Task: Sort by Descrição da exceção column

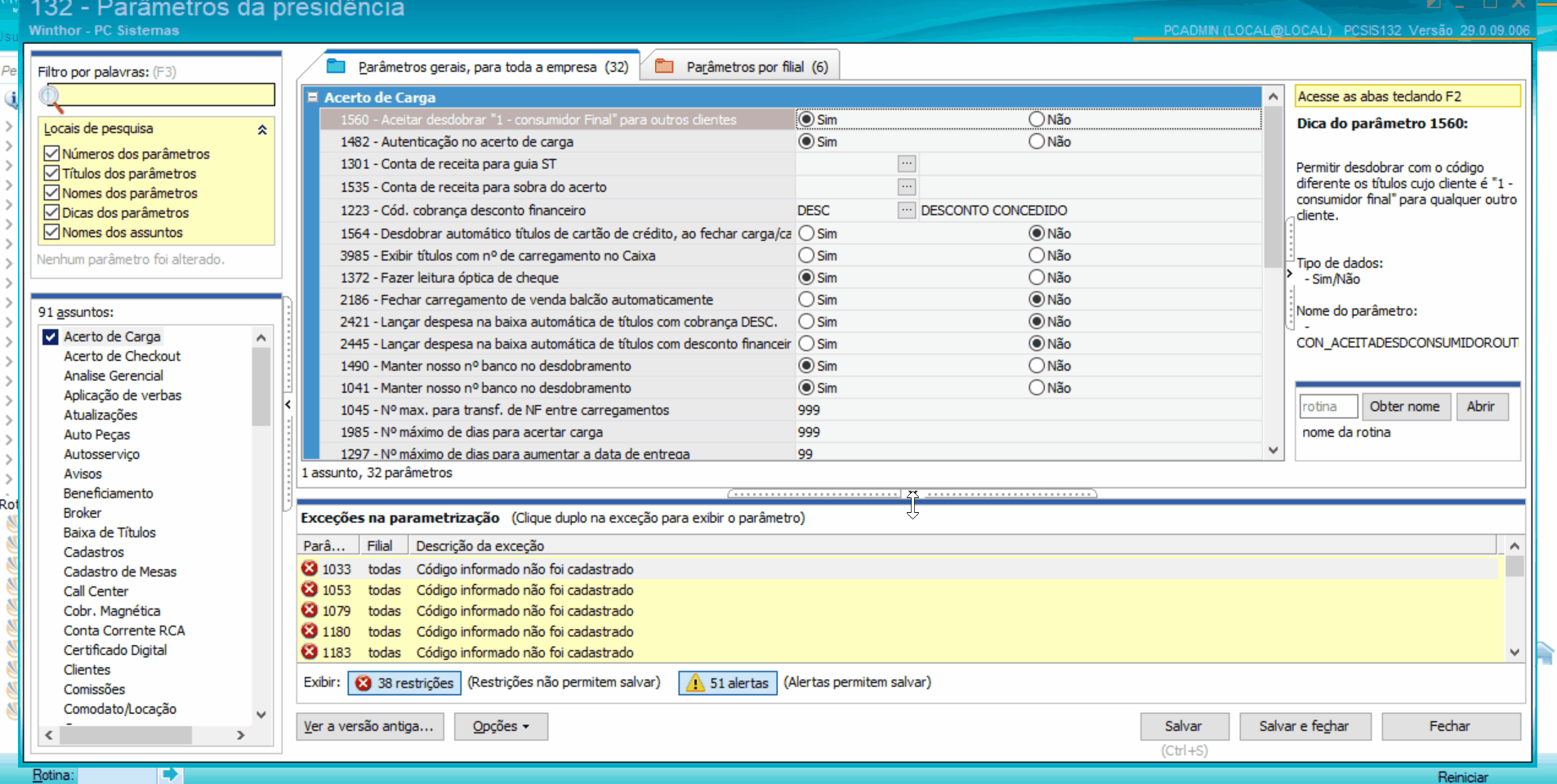Action: click(x=953, y=546)
